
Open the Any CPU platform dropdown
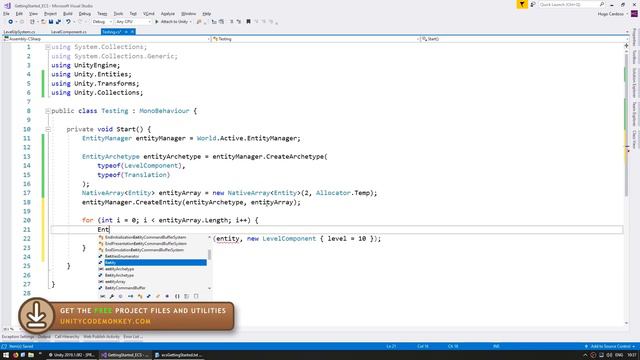coord(133,22)
